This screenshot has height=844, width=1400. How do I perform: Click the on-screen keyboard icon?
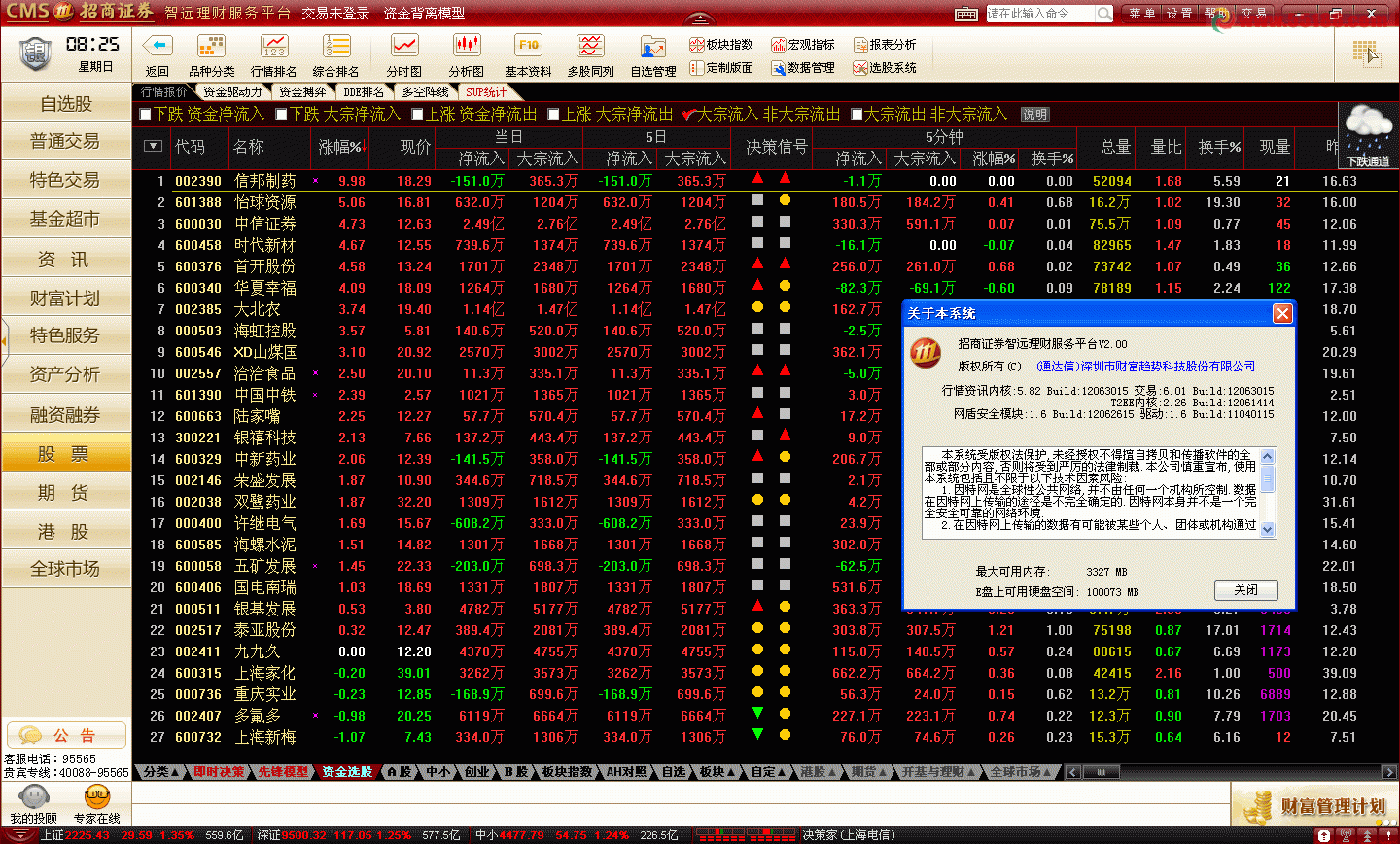tap(966, 14)
